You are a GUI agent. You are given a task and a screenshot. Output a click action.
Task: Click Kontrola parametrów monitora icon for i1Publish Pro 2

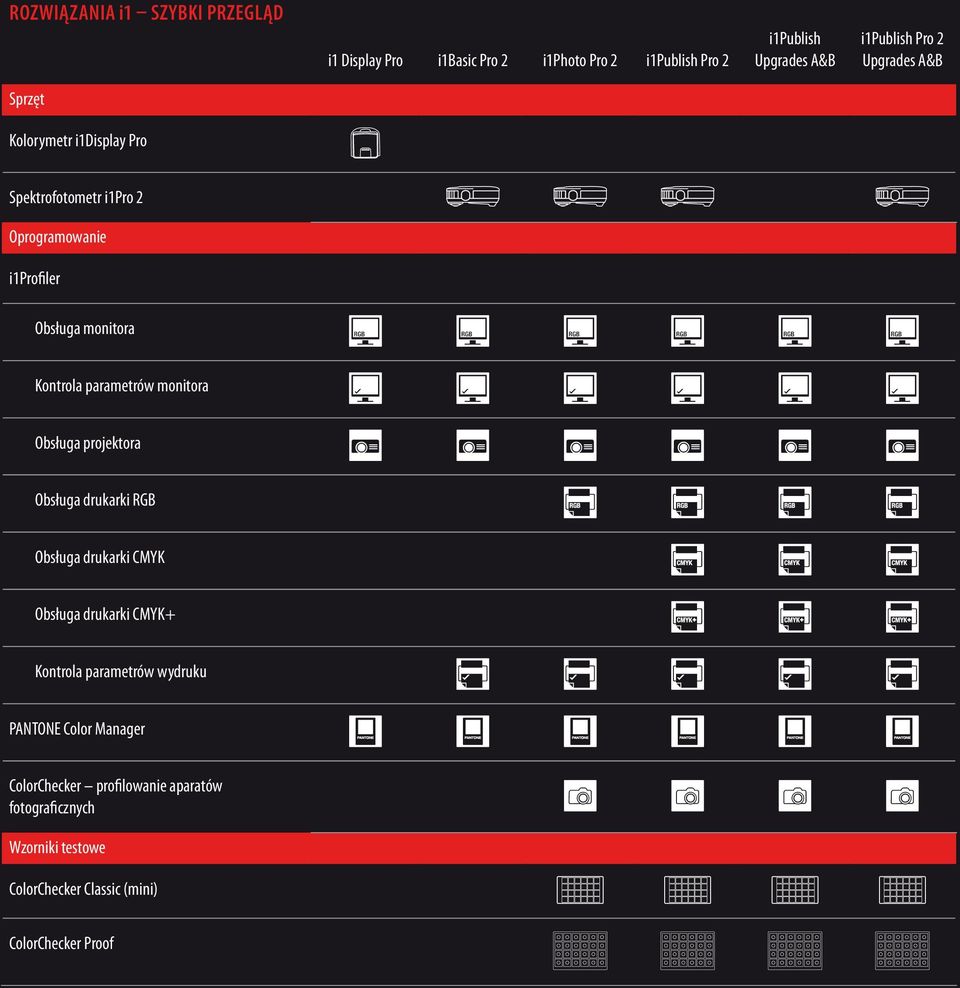coord(687,388)
